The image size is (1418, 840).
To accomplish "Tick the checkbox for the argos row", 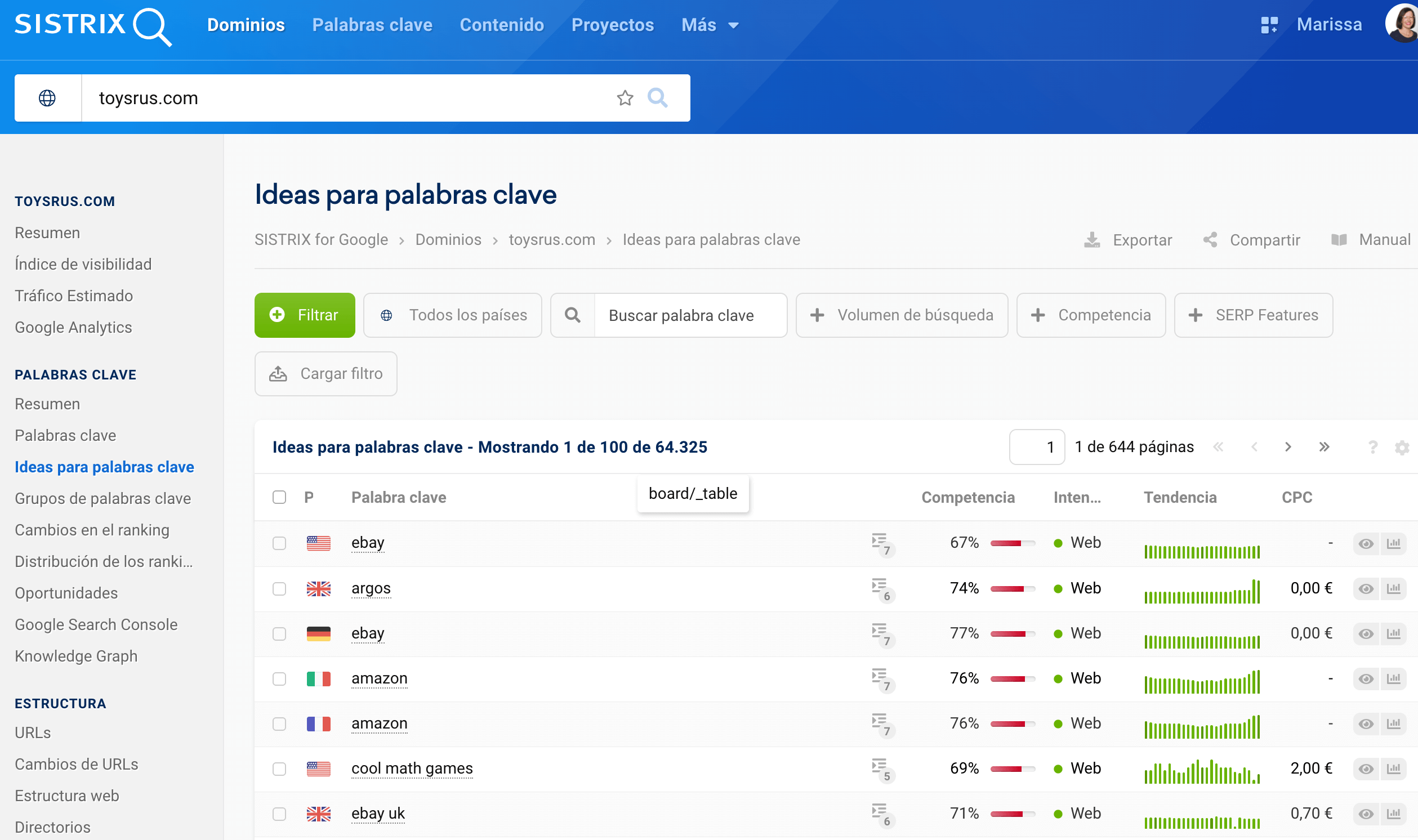I will coord(279,589).
